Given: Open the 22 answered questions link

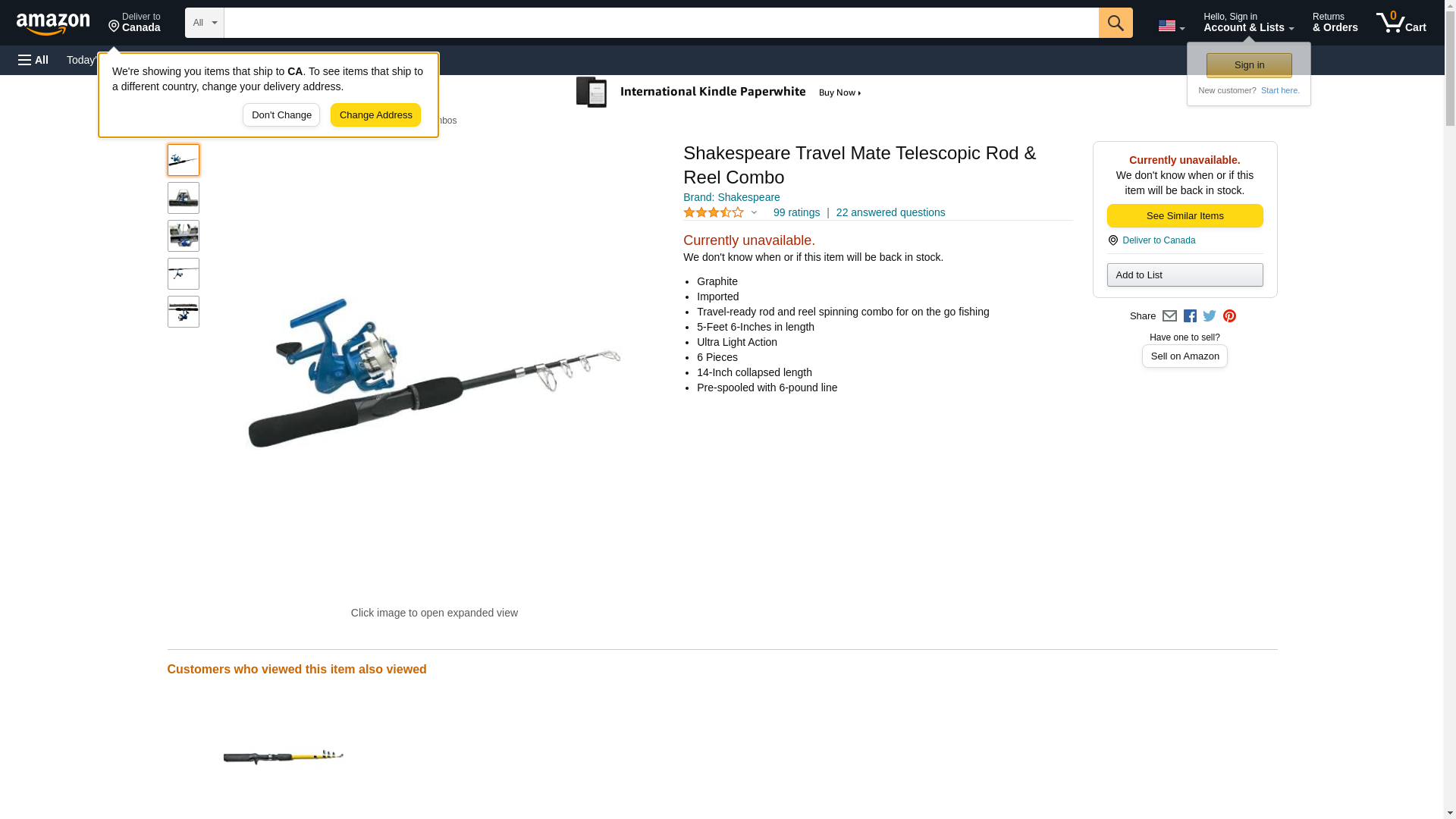Looking at the screenshot, I should pos(890,212).
